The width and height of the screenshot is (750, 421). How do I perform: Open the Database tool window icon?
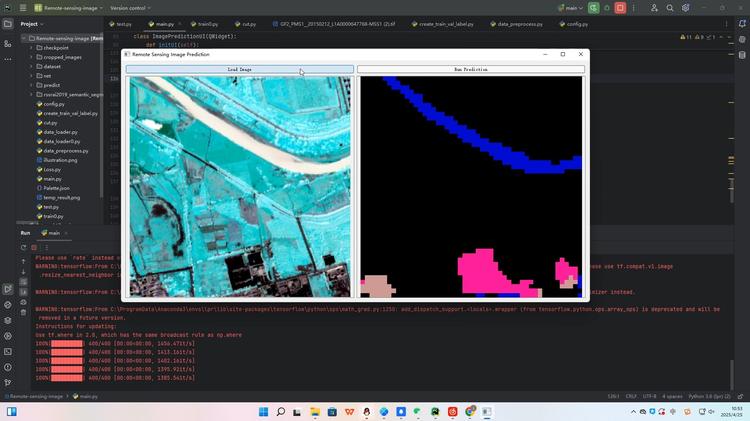click(742, 55)
